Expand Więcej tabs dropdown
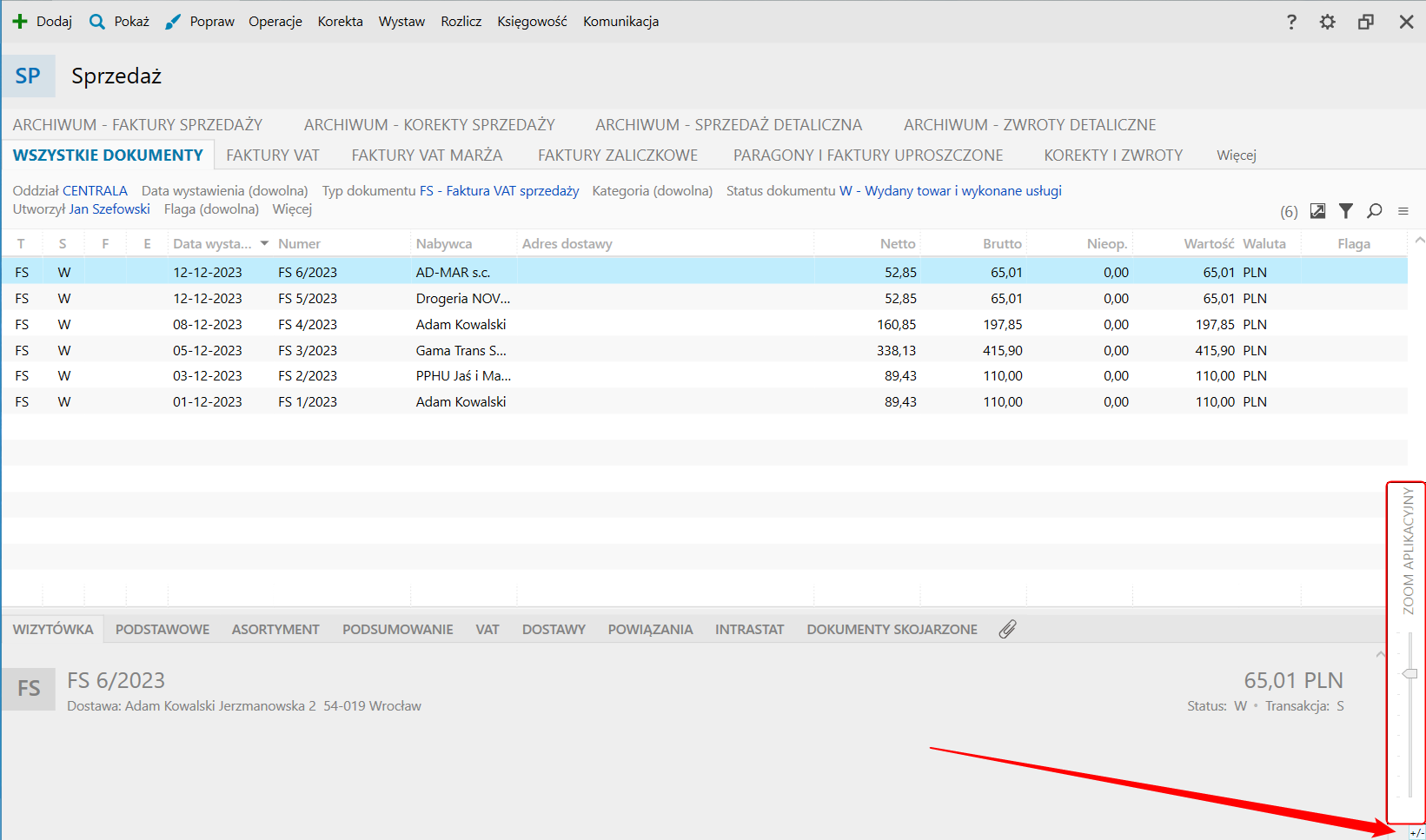 pyautogui.click(x=1237, y=155)
